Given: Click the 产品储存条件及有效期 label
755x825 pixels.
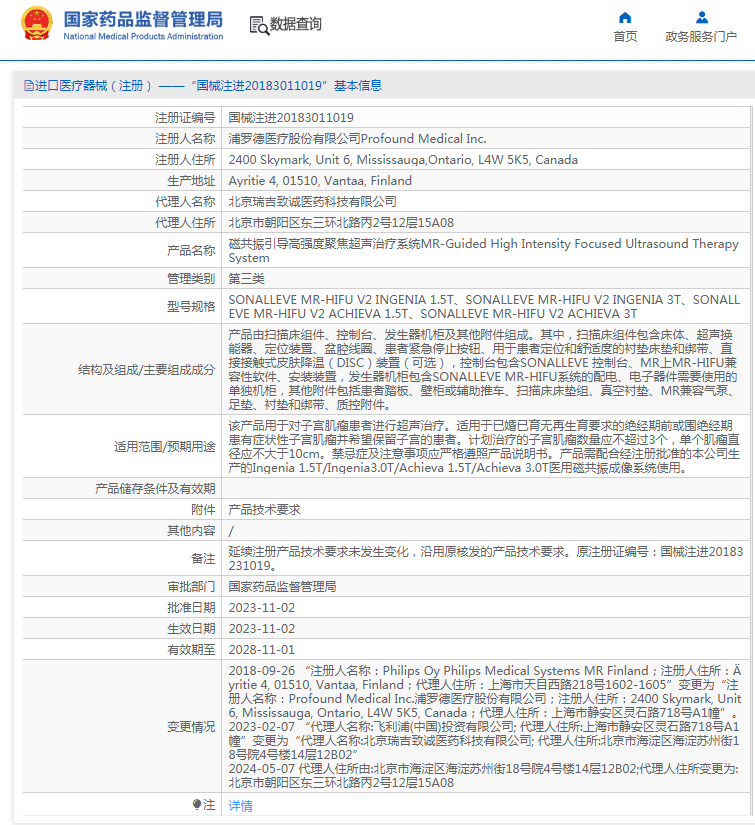Looking at the screenshot, I should pyautogui.click(x=155, y=488).
